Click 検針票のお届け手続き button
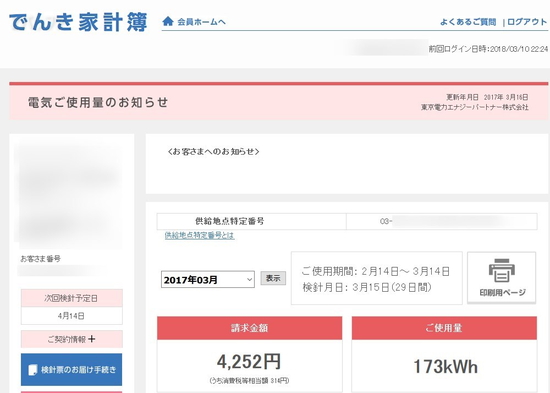Image resolution: width=550 pixels, height=393 pixels. pyautogui.click(x=72, y=369)
